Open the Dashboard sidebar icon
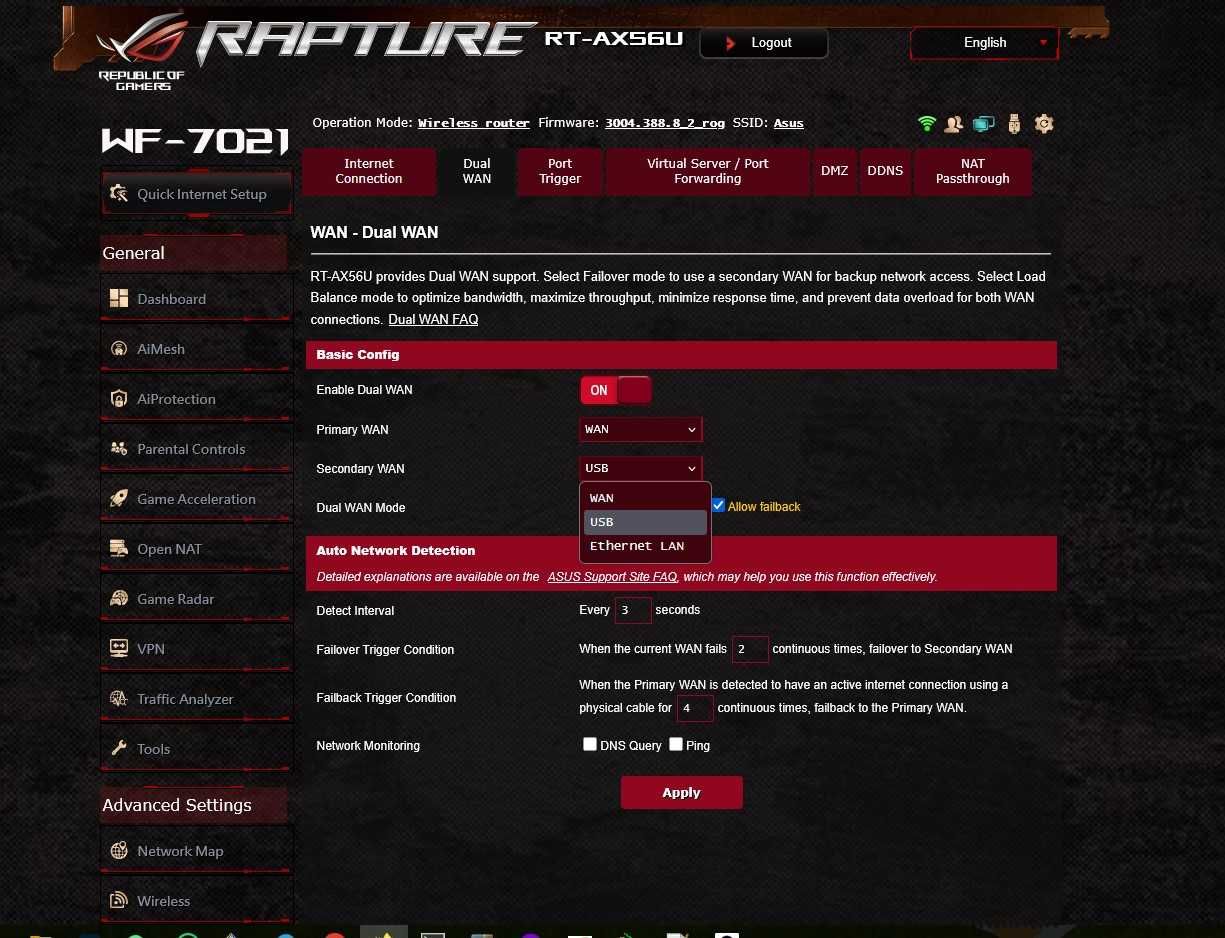Viewport: 1225px width, 938px height. (x=119, y=298)
